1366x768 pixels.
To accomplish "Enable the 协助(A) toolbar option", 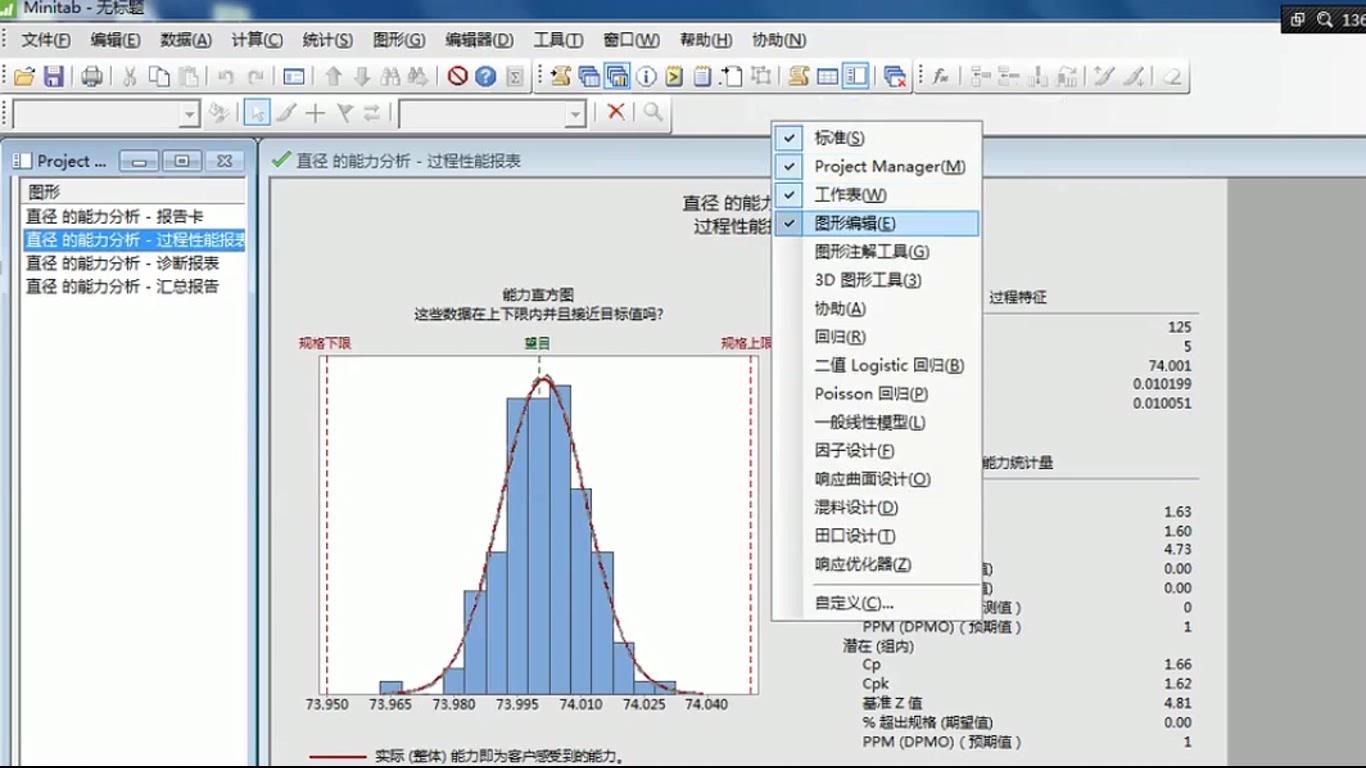I will click(875, 308).
